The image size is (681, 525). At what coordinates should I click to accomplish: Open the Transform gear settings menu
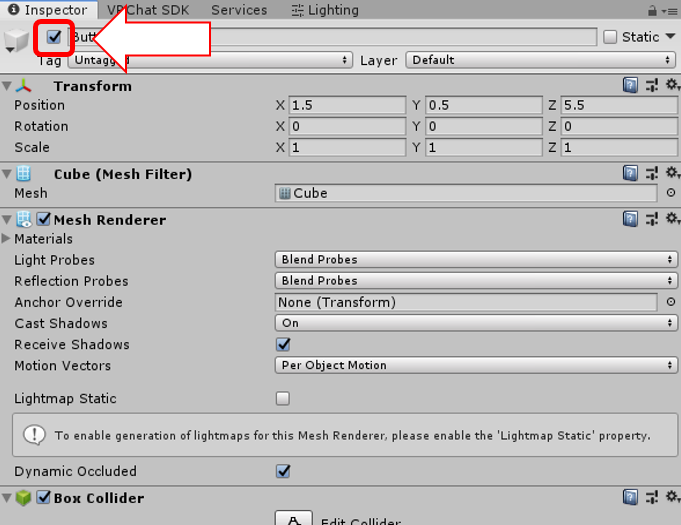672,85
